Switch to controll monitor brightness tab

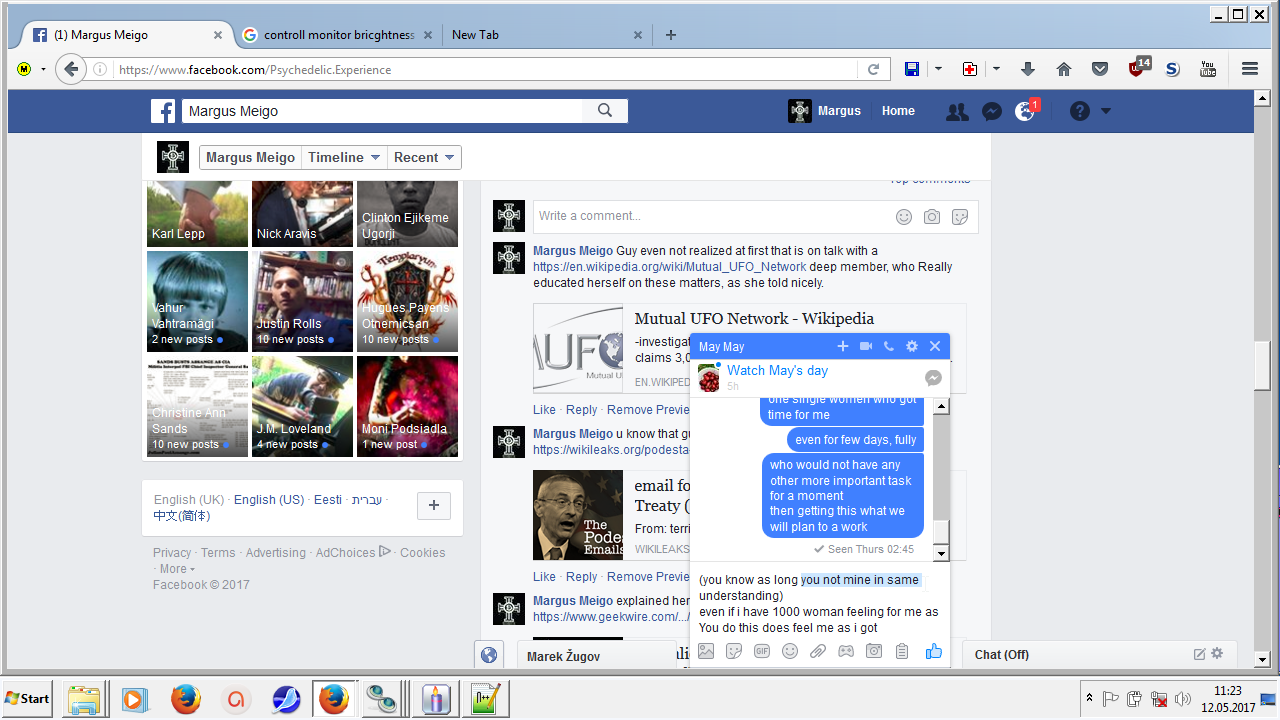338,34
